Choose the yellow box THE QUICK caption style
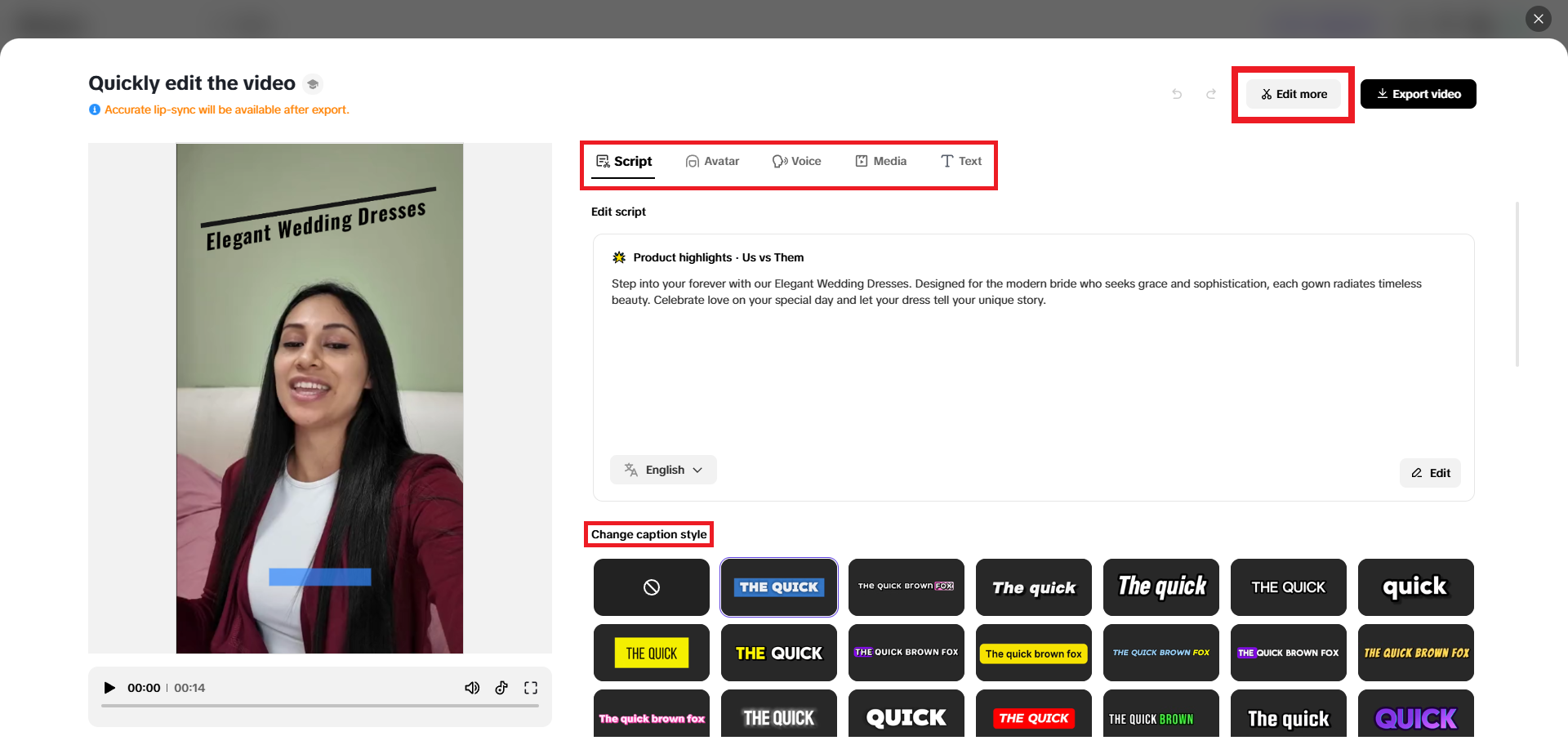This screenshot has width=1568, height=745. (652, 653)
